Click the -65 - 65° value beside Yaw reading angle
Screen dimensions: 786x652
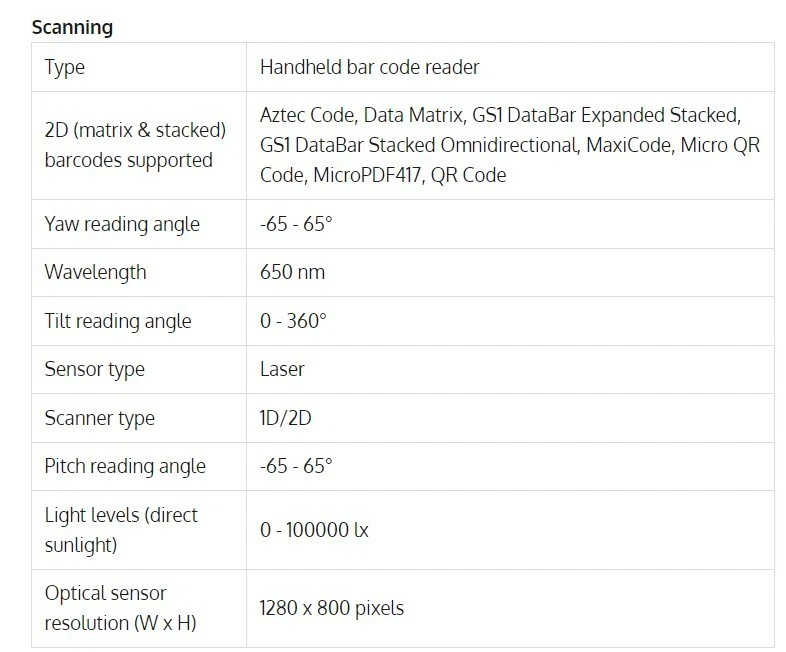coord(296,224)
